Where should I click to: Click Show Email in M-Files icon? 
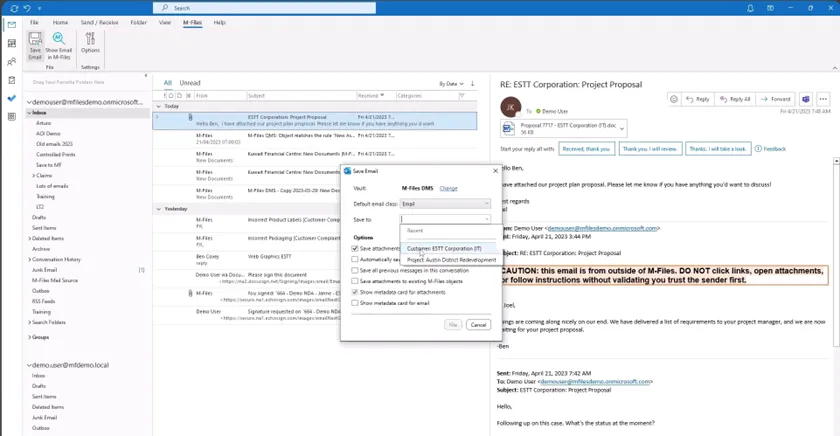pyautogui.click(x=58, y=46)
